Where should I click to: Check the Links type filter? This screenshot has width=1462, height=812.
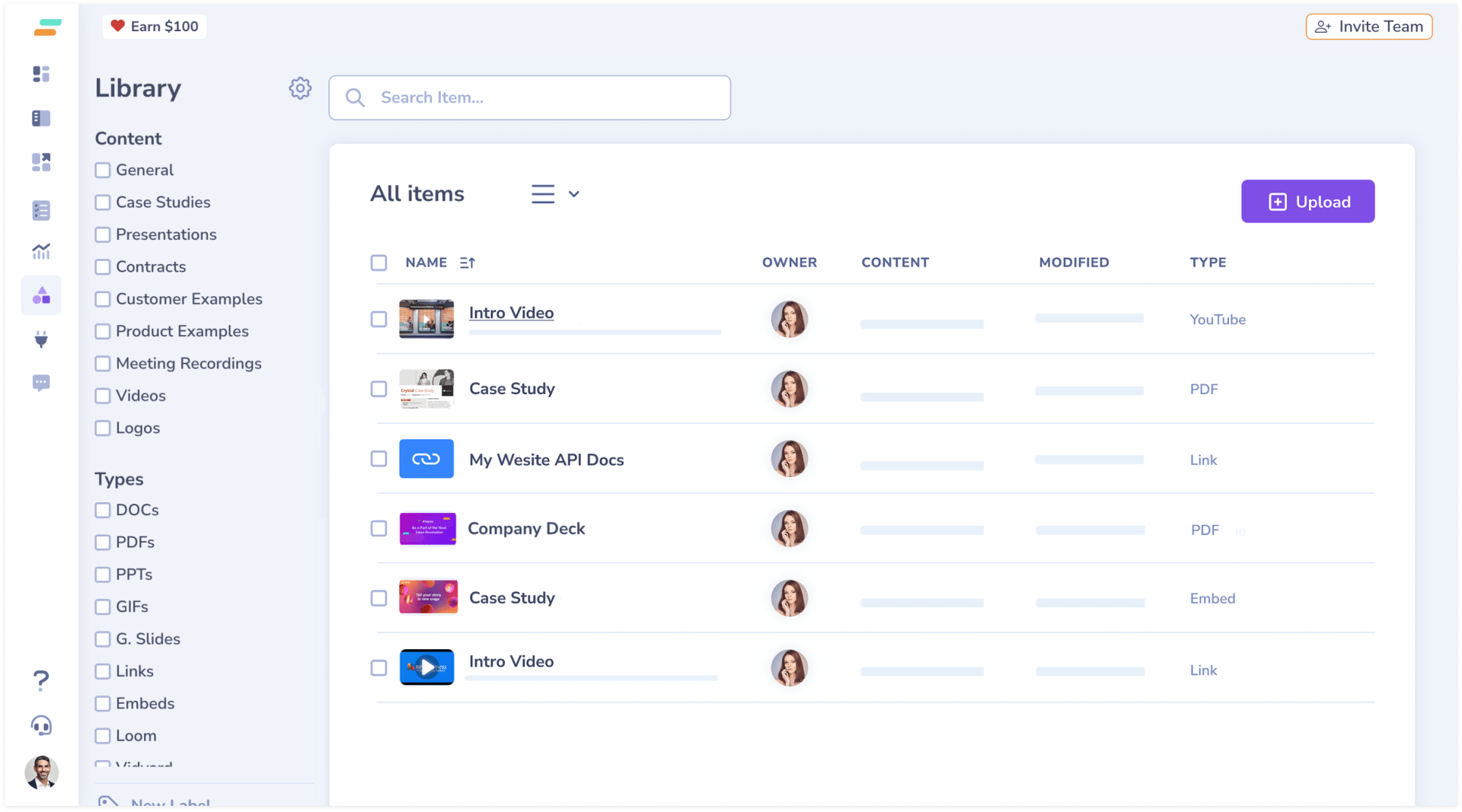pyautogui.click(x=103, y=671)
